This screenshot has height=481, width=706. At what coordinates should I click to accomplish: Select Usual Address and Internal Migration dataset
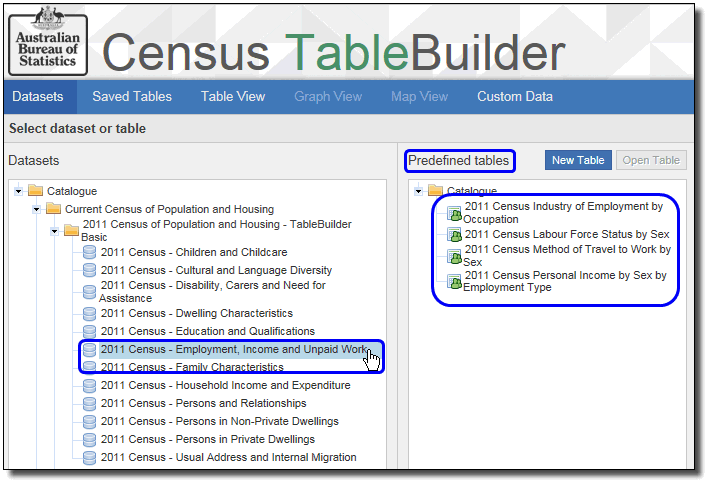pyautogui.click(x=228, y=457)
